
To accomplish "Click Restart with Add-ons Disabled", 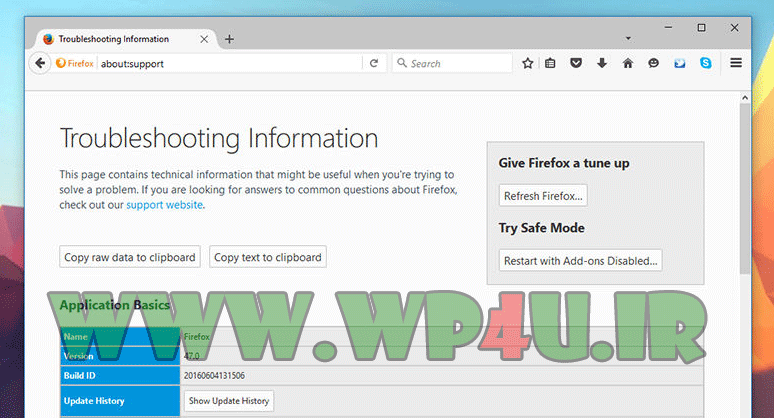I will pyautogui.click(x=580, y=261).
